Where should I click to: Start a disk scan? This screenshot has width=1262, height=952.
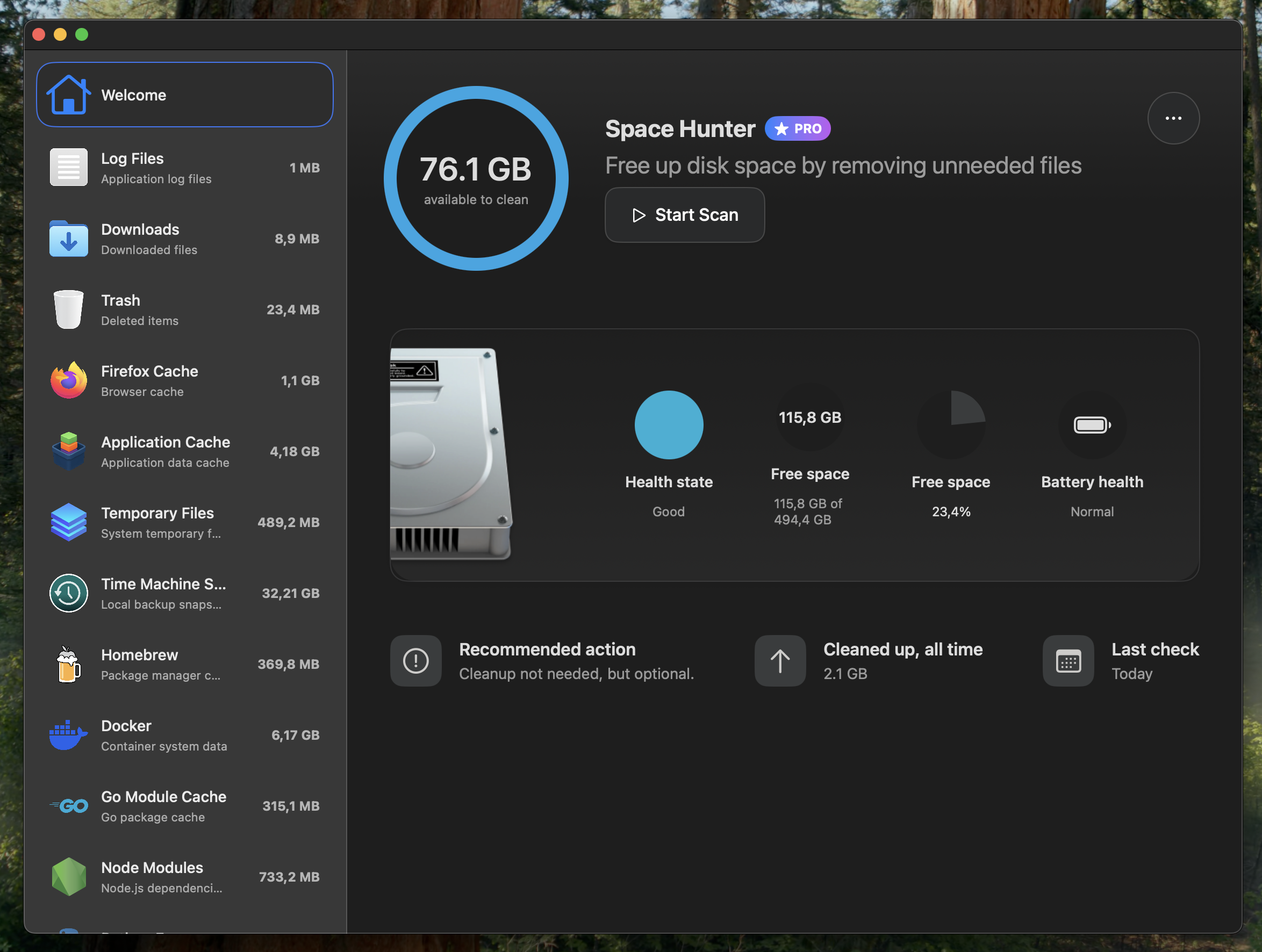[x=684, y=215]
